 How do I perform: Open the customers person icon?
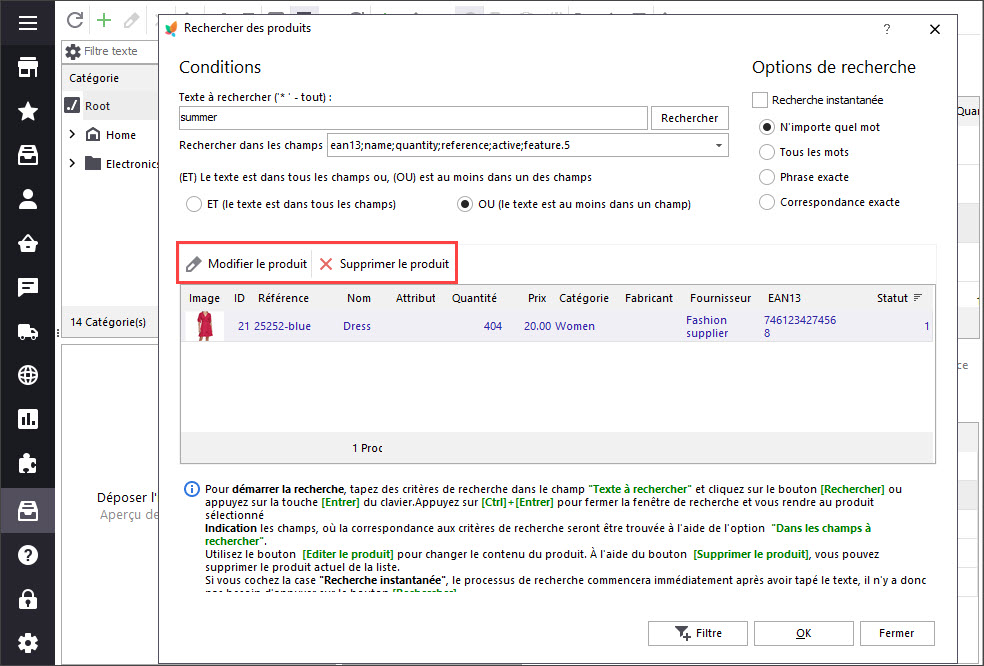pos(28,199)
